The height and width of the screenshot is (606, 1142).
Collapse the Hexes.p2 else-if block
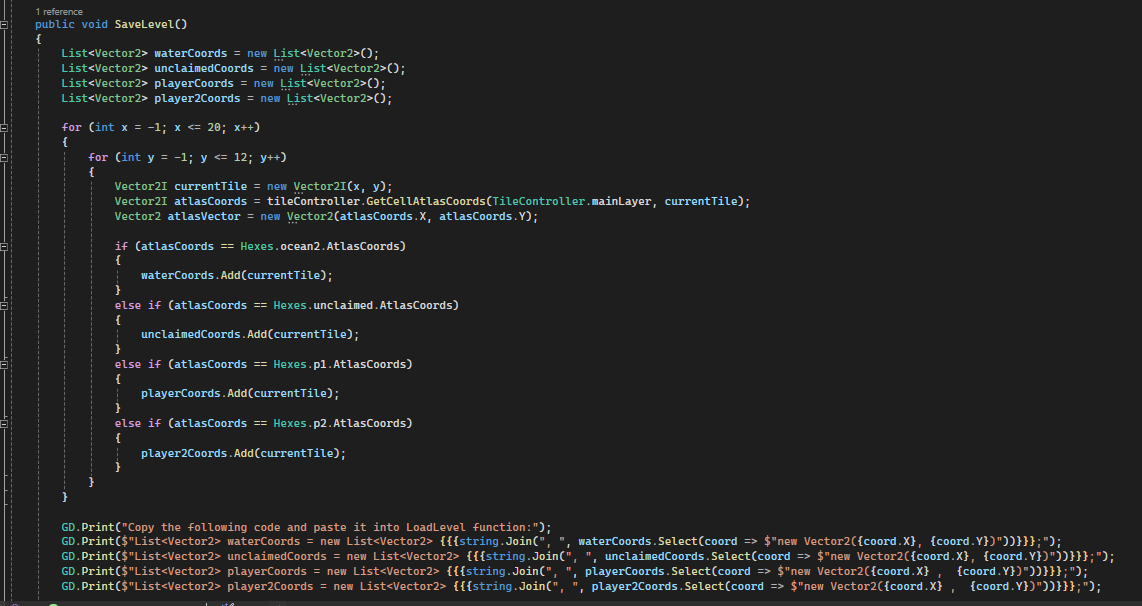point(5,423)
